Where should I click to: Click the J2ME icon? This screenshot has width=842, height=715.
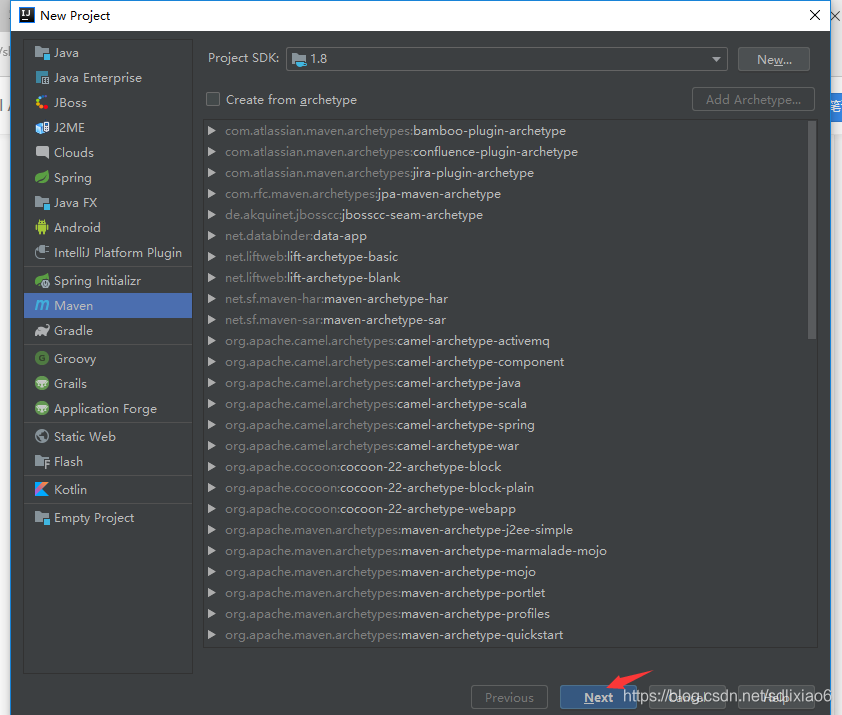click(42, 128)
